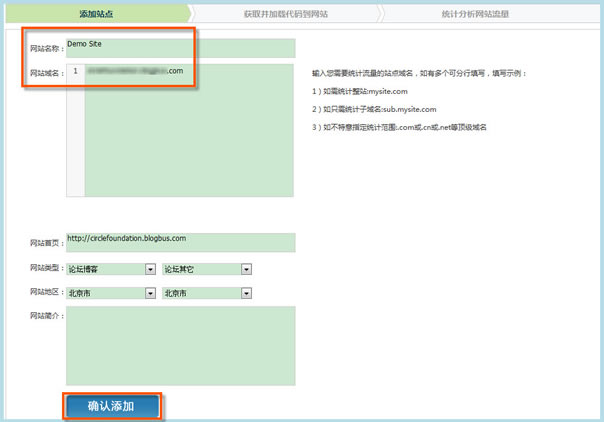This screenshot has width=604, height=422.
Task: Click inside the 网站简介 description box
Action: (180, 345)
